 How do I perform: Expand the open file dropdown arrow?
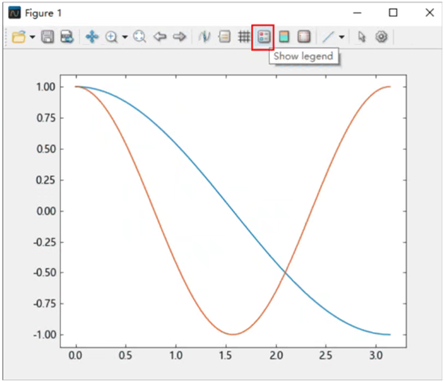point(32,37)
